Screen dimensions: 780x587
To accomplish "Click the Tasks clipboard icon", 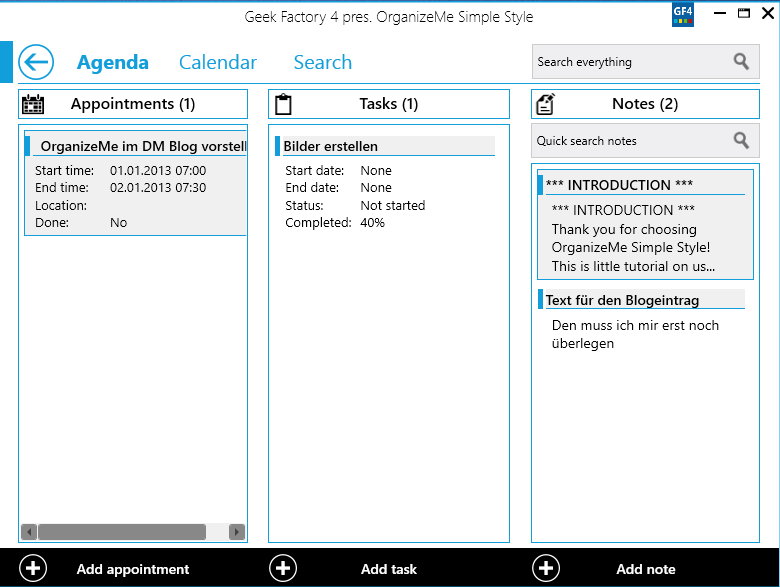I will click(283, 104).
